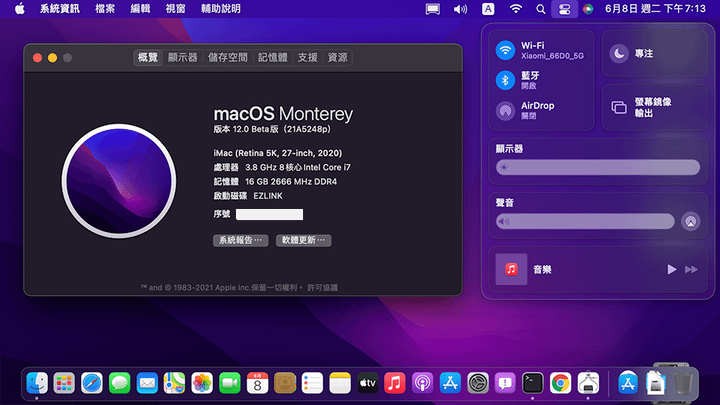Open Maps app in dock
Screen dimensions: 720x405
tap(174, 383)
